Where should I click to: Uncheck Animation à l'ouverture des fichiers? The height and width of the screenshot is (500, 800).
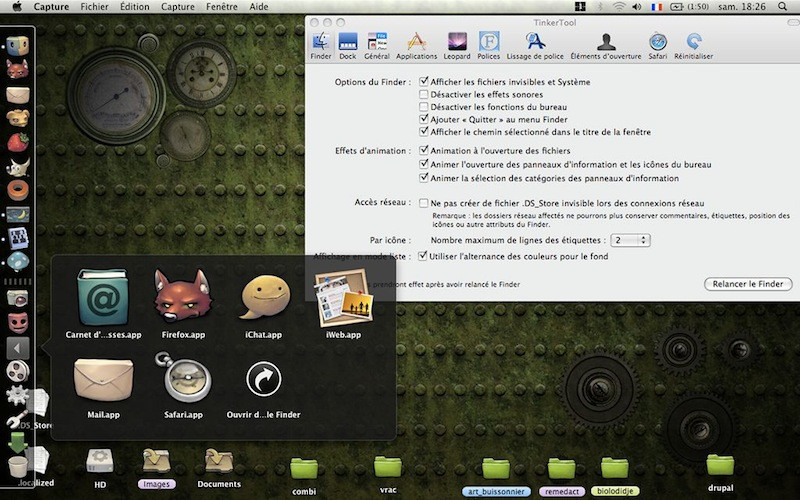coord(424,151)
